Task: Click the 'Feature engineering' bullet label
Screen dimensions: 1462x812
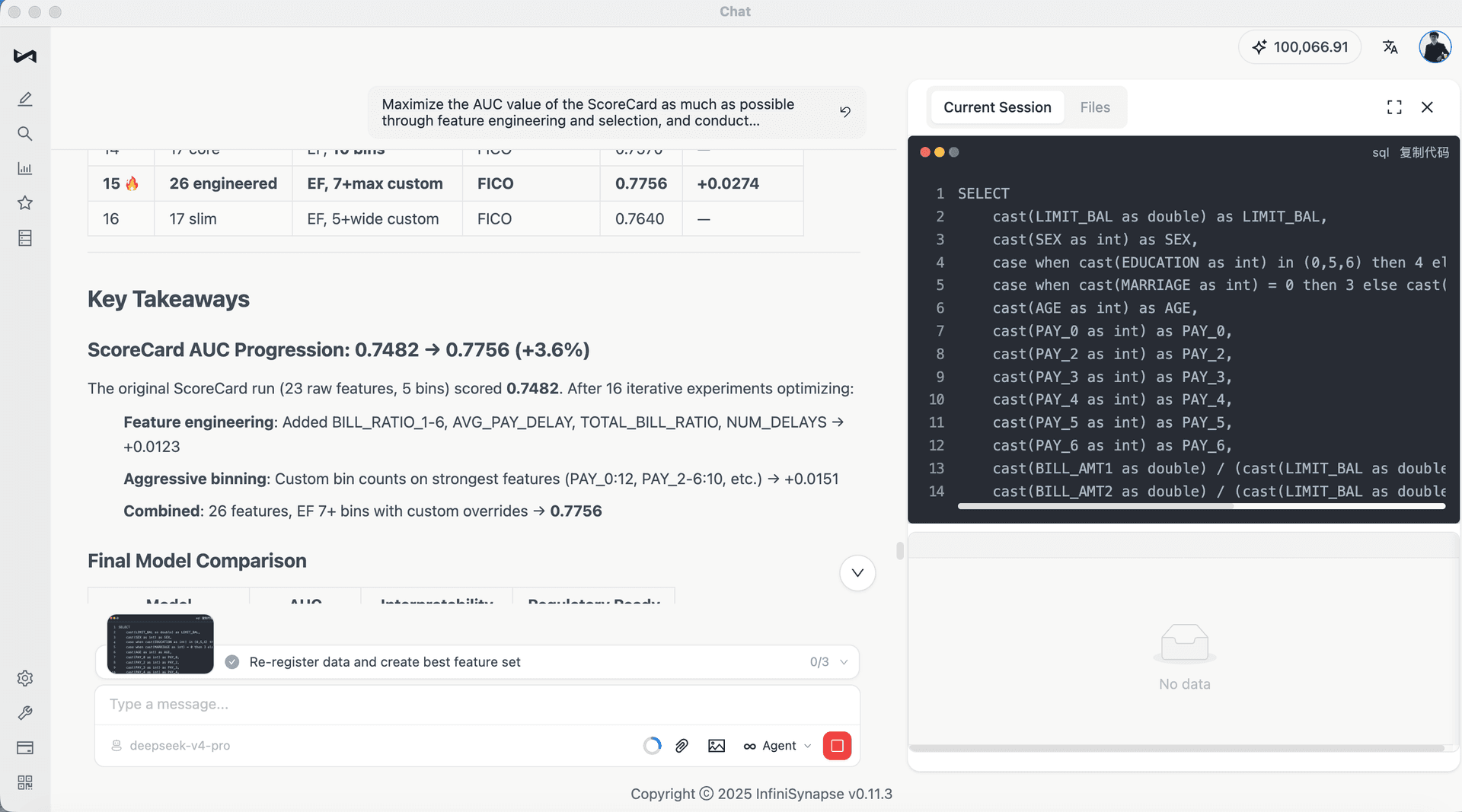Action: point(199,422)
